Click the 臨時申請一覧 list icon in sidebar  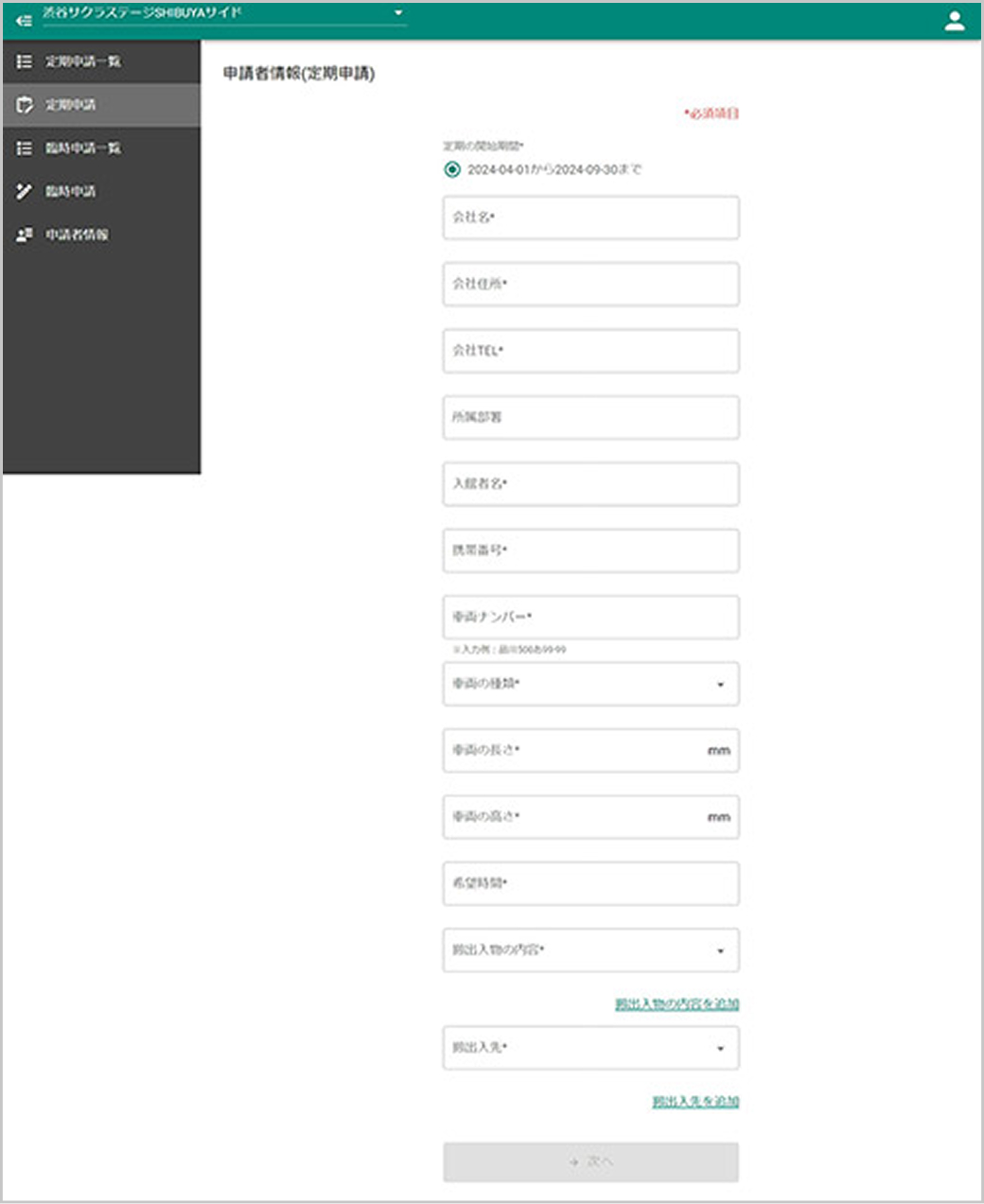click(25, 148)
